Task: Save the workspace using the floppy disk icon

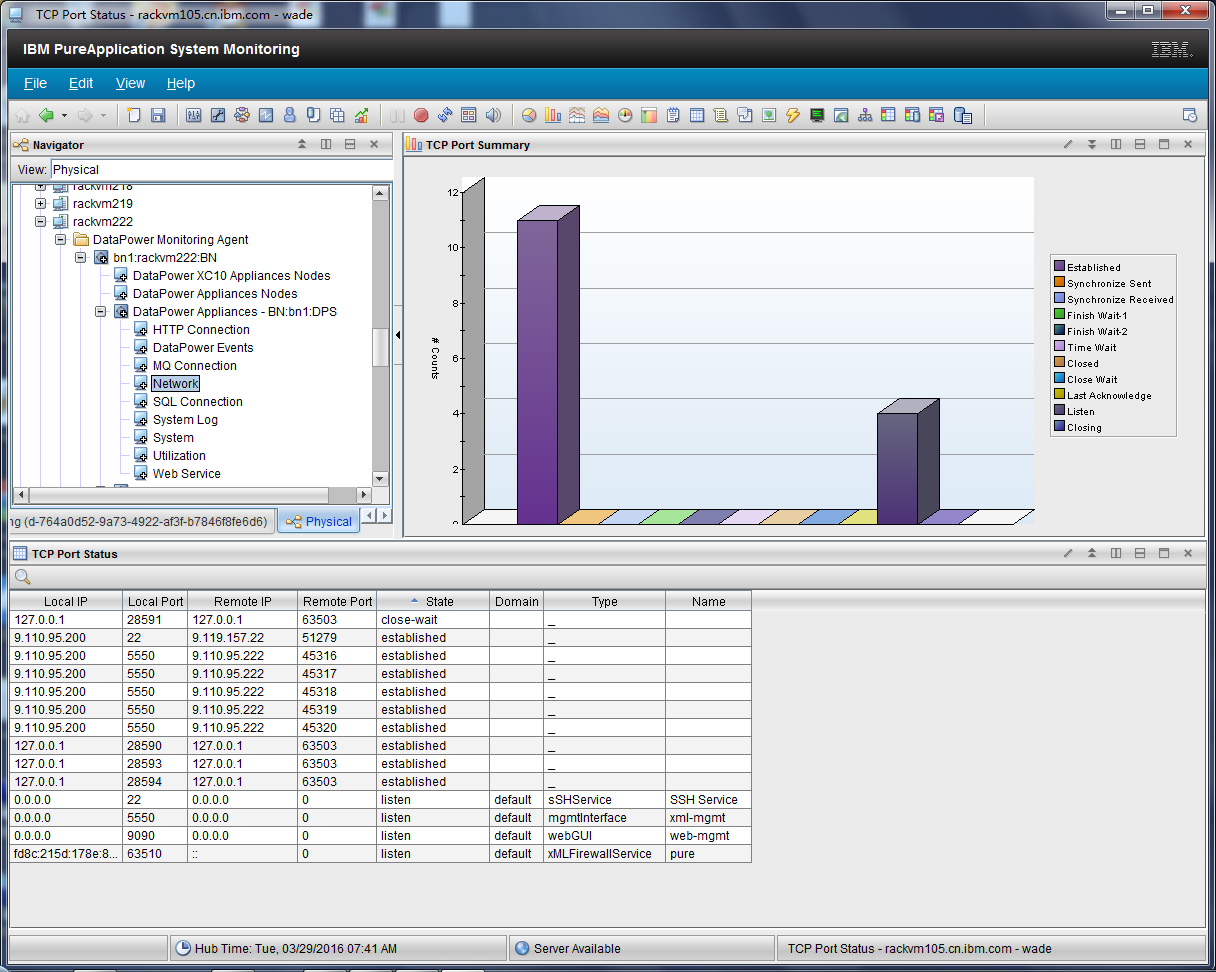Action: pyautogui.click(x=158, y=115)
